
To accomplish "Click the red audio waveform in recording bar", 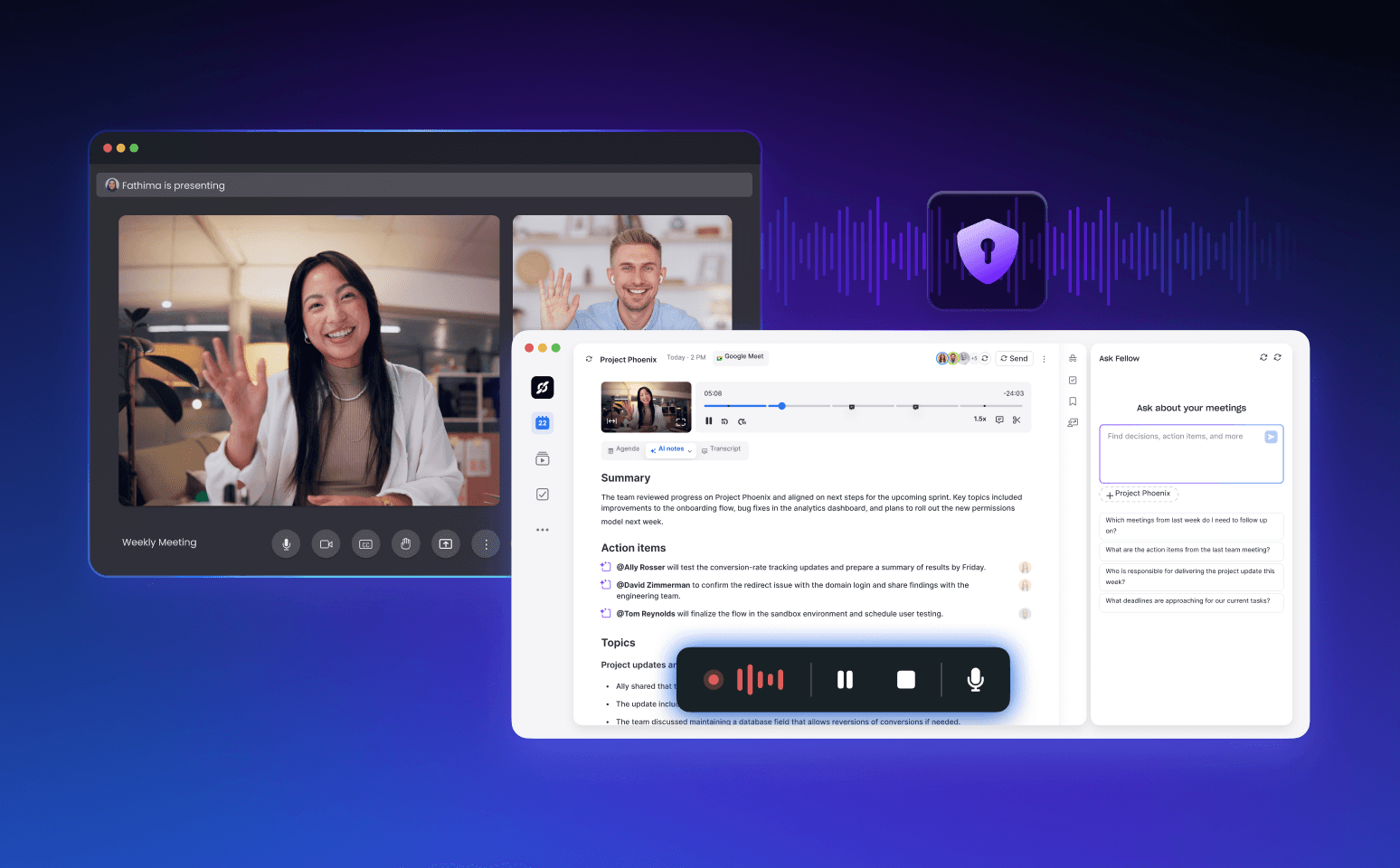I will pyautogui.click(x=761, y=679).
